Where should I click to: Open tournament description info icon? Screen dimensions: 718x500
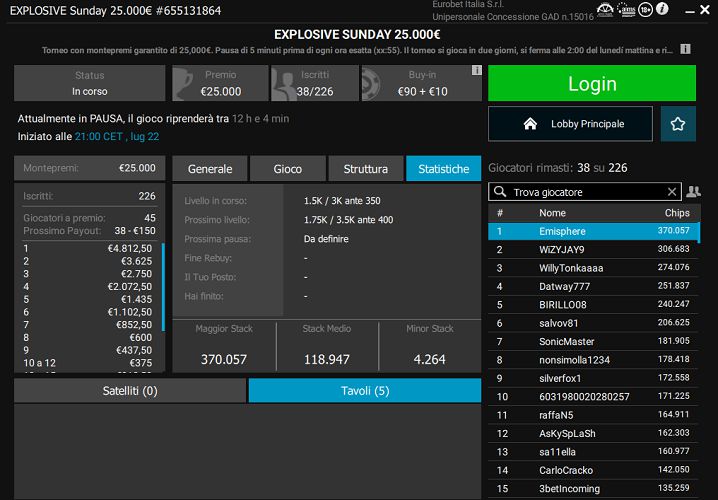[x=685, y=49]
